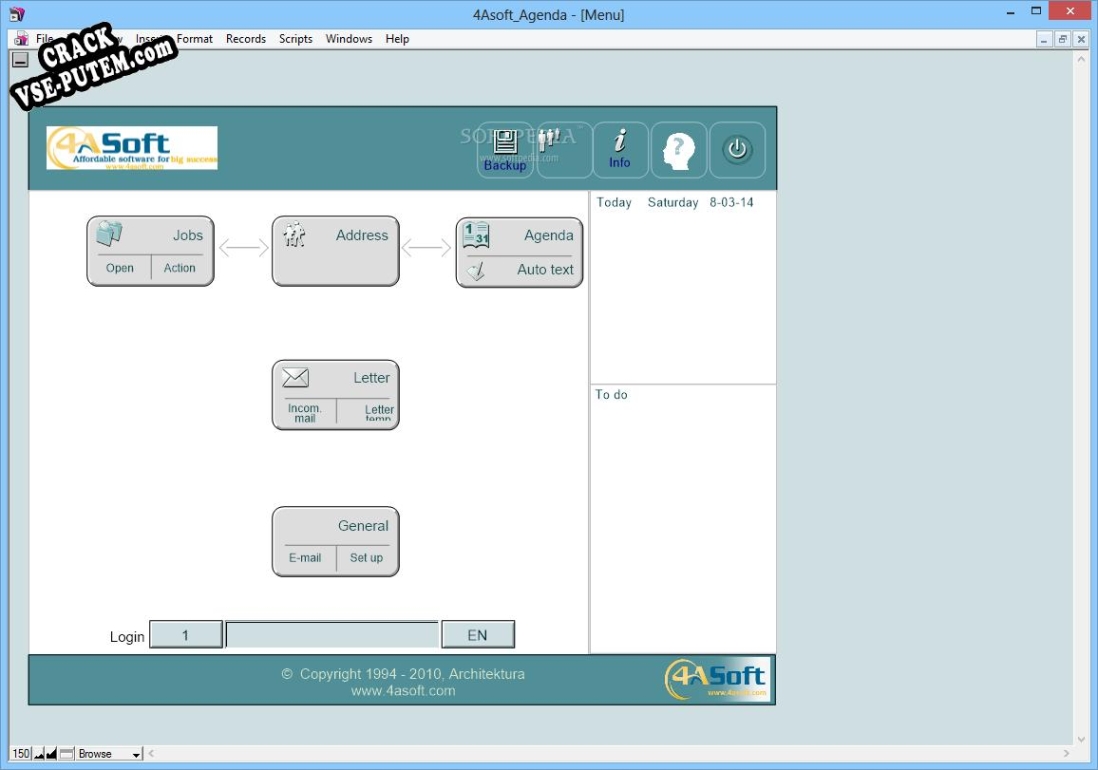Open the Info panel icon
Image resolution: width=1098 pixels, height=770 pixels.
click(x=620, y=149)
